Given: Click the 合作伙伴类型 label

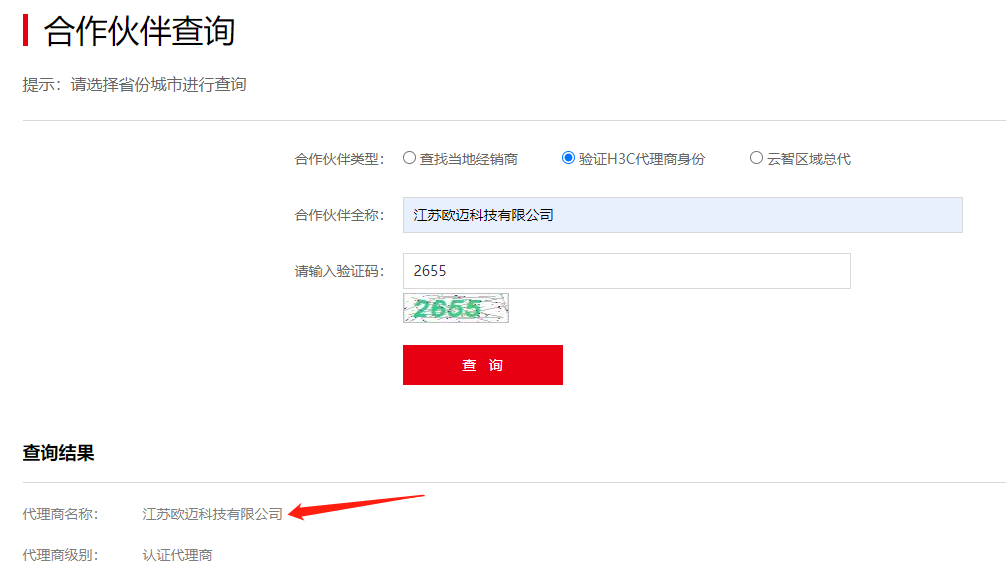Looking at the screenshot, I should 339,159.
